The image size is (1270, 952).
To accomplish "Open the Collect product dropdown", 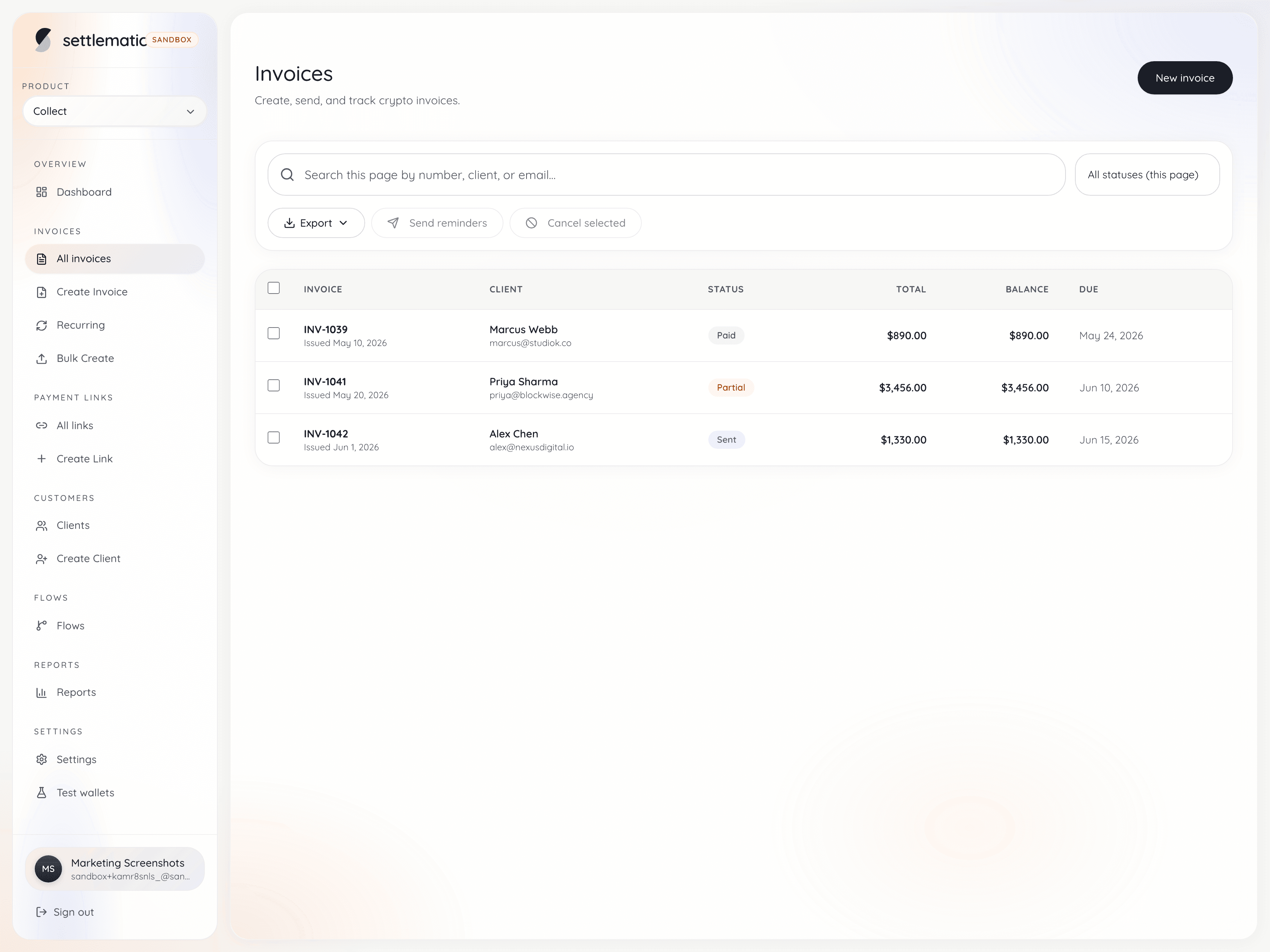I will coord(114,111).
